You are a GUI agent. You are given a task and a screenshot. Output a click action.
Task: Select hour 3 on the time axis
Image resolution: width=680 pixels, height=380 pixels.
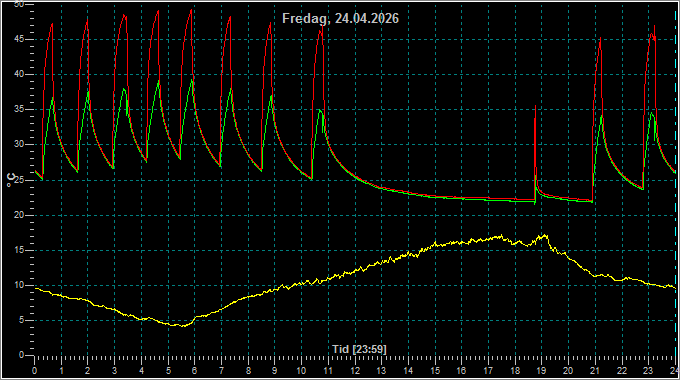coord(114,371)
